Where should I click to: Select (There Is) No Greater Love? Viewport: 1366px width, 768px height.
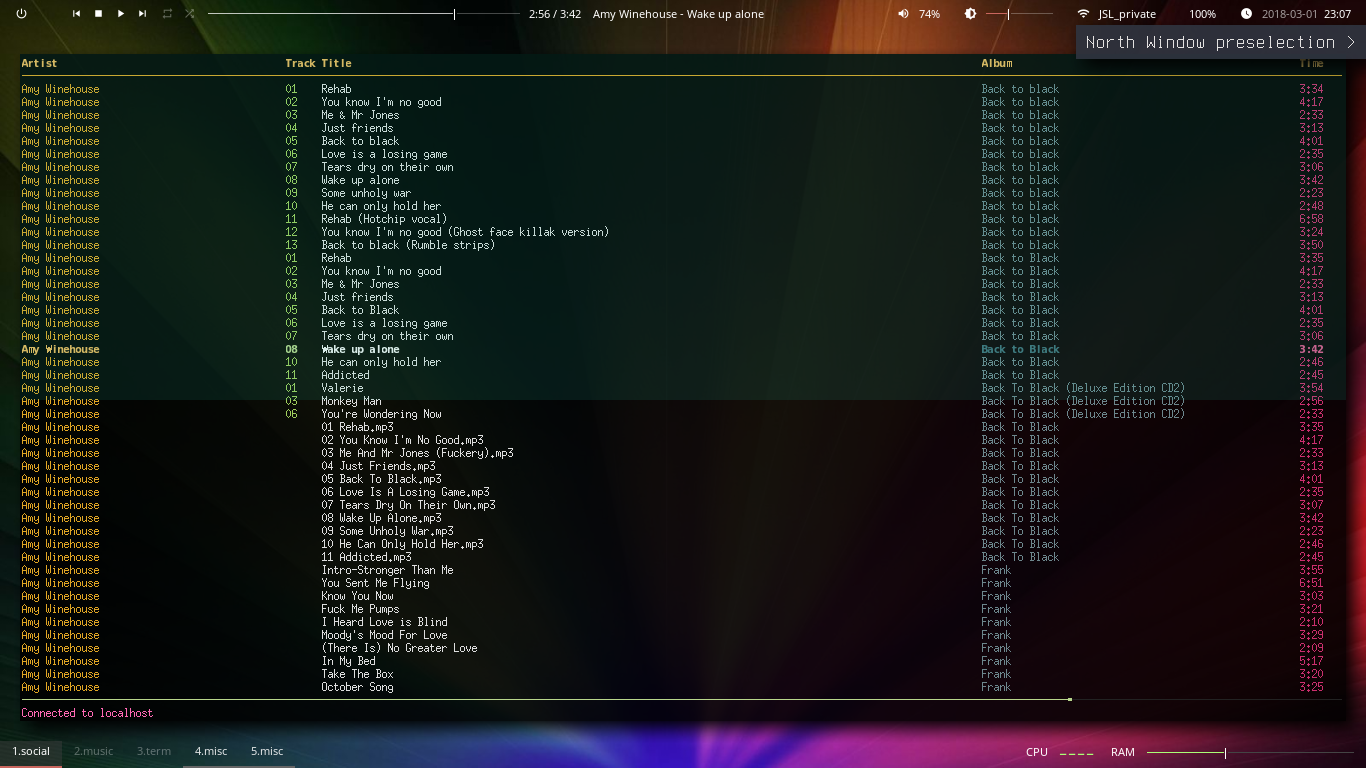[399, 648]
